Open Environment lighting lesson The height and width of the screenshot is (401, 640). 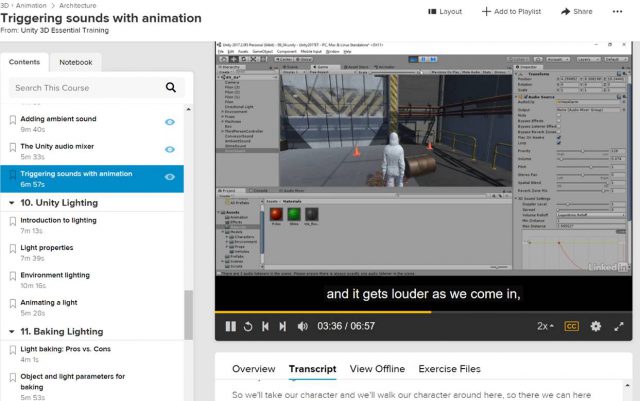(55, 275)
